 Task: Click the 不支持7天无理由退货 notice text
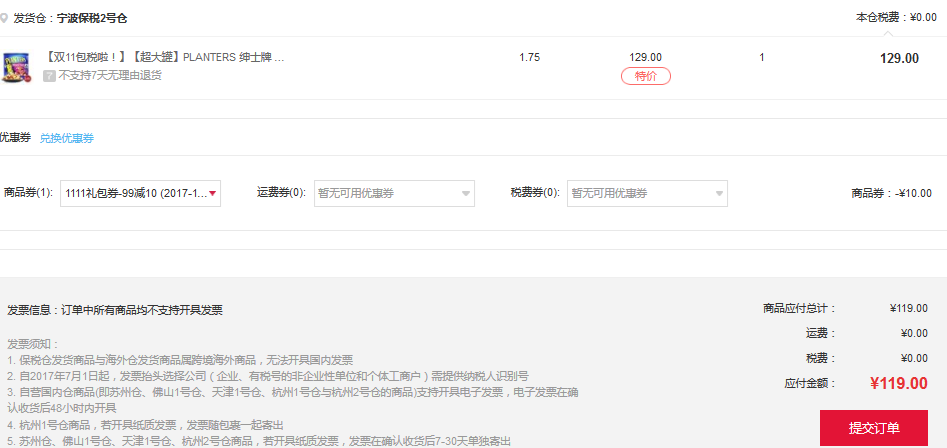[x=110, y=76]
